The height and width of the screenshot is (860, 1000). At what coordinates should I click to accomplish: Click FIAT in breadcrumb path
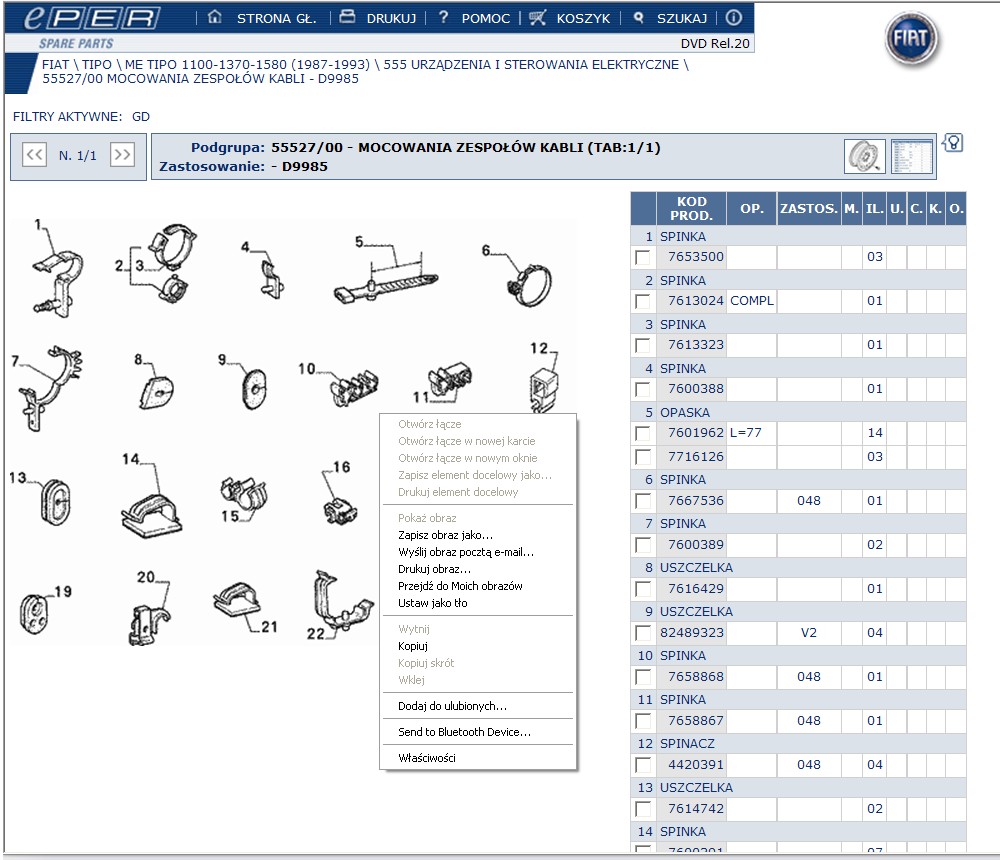[x=55, y=64]
